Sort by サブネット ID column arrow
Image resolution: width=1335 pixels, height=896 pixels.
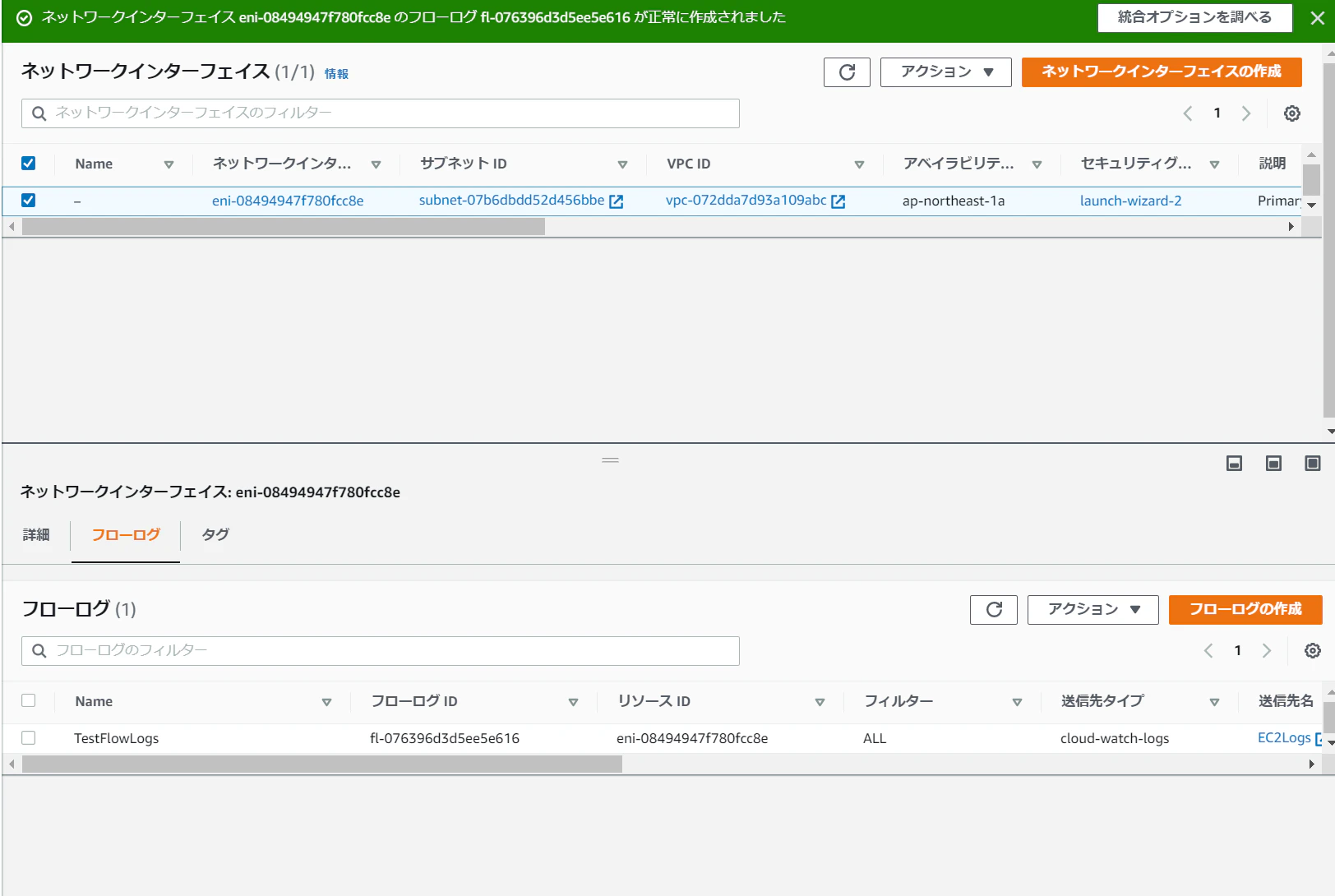(622, 164)
